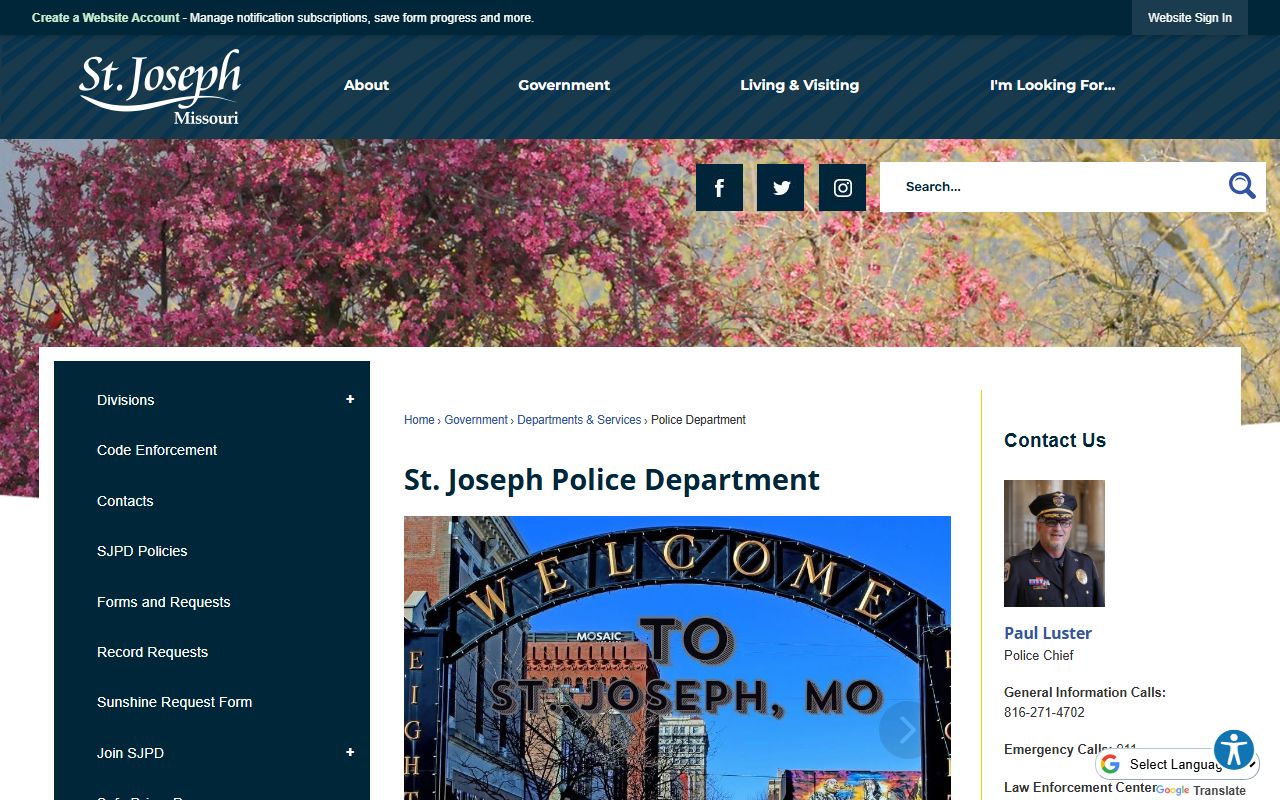Viewport: 1280px width, 800px height.
Task: Click Create a Website Account link
Action: click(106, 18)
